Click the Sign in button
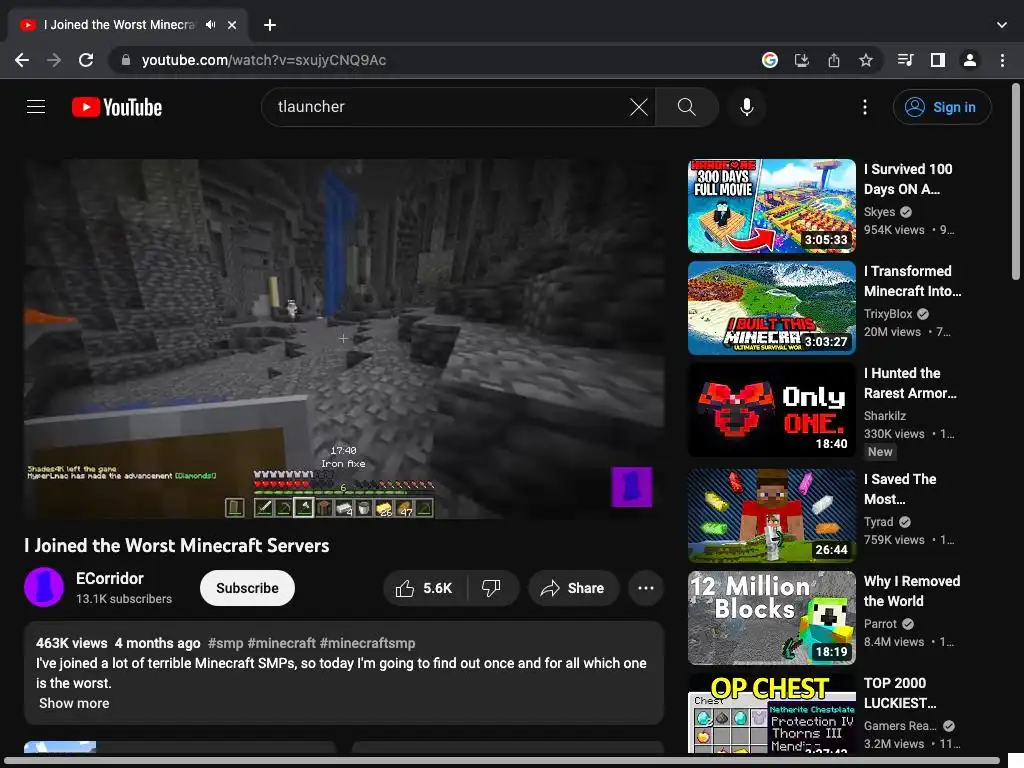The image size is (1024, 768). pyautogui.click(x=942, y=107)
